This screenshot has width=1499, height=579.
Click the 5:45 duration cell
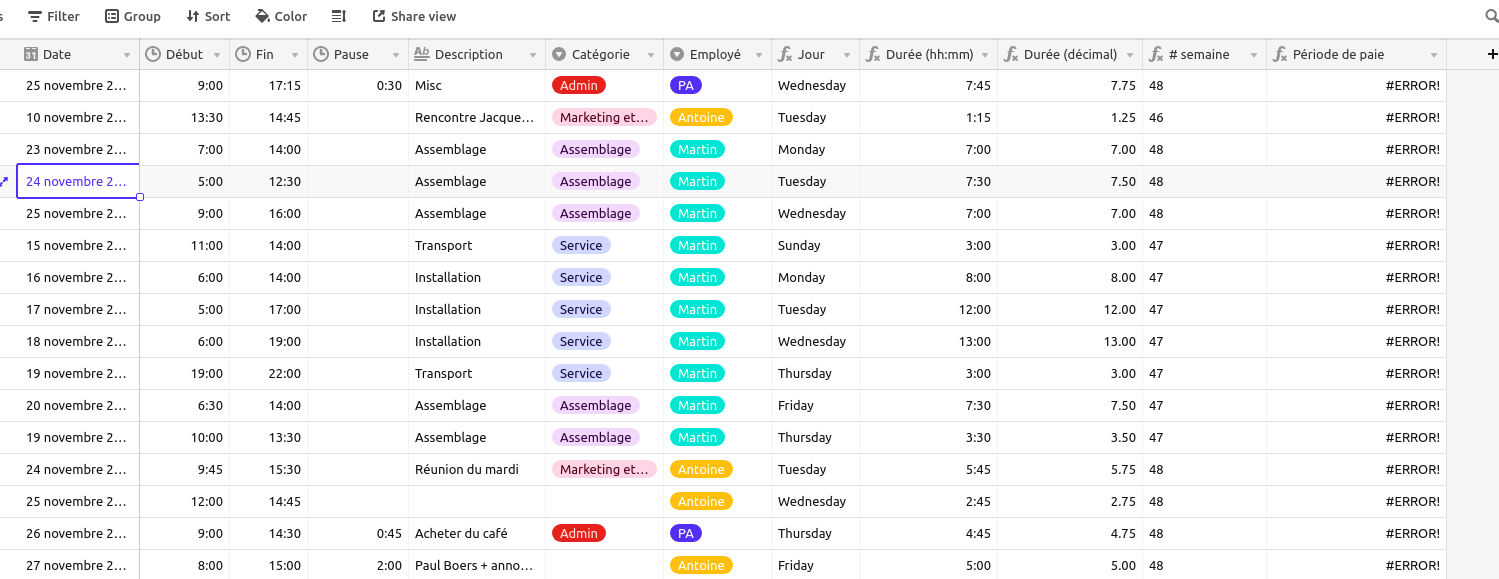pos(928,470)
